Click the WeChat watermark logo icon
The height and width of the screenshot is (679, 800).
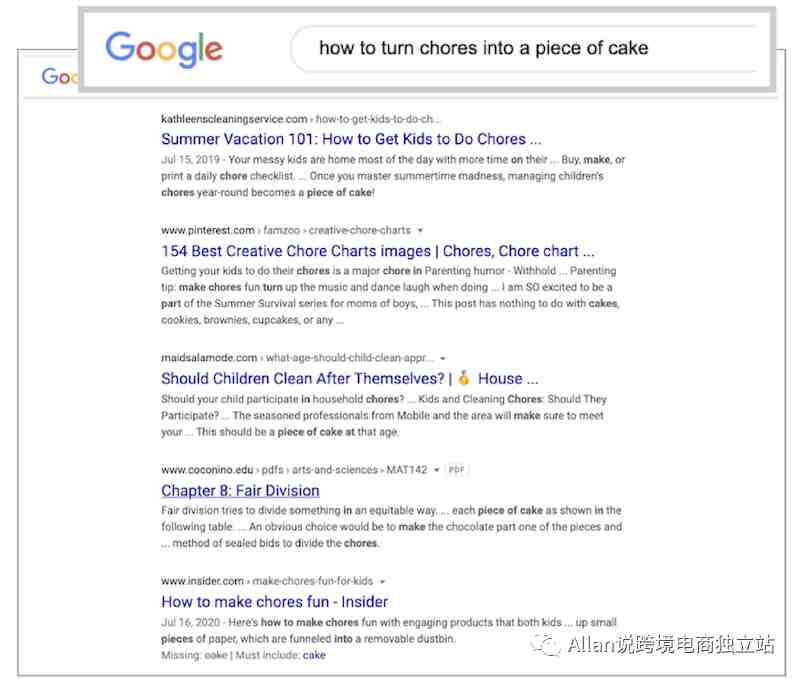click(x=546, y=645)
